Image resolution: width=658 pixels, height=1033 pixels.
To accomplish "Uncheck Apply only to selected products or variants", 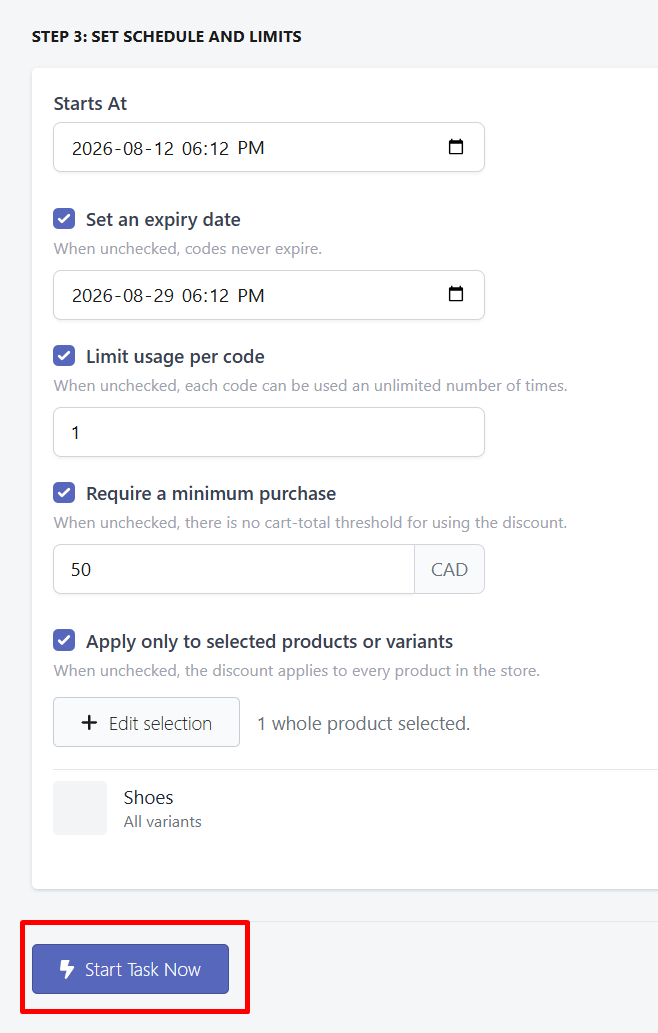I will (x=64, y=640).
